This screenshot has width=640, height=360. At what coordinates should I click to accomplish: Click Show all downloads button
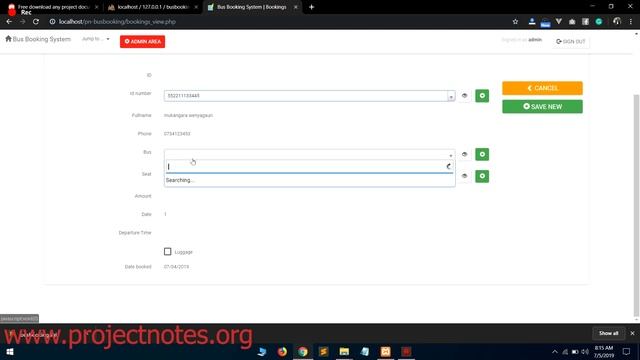(608, 333)
